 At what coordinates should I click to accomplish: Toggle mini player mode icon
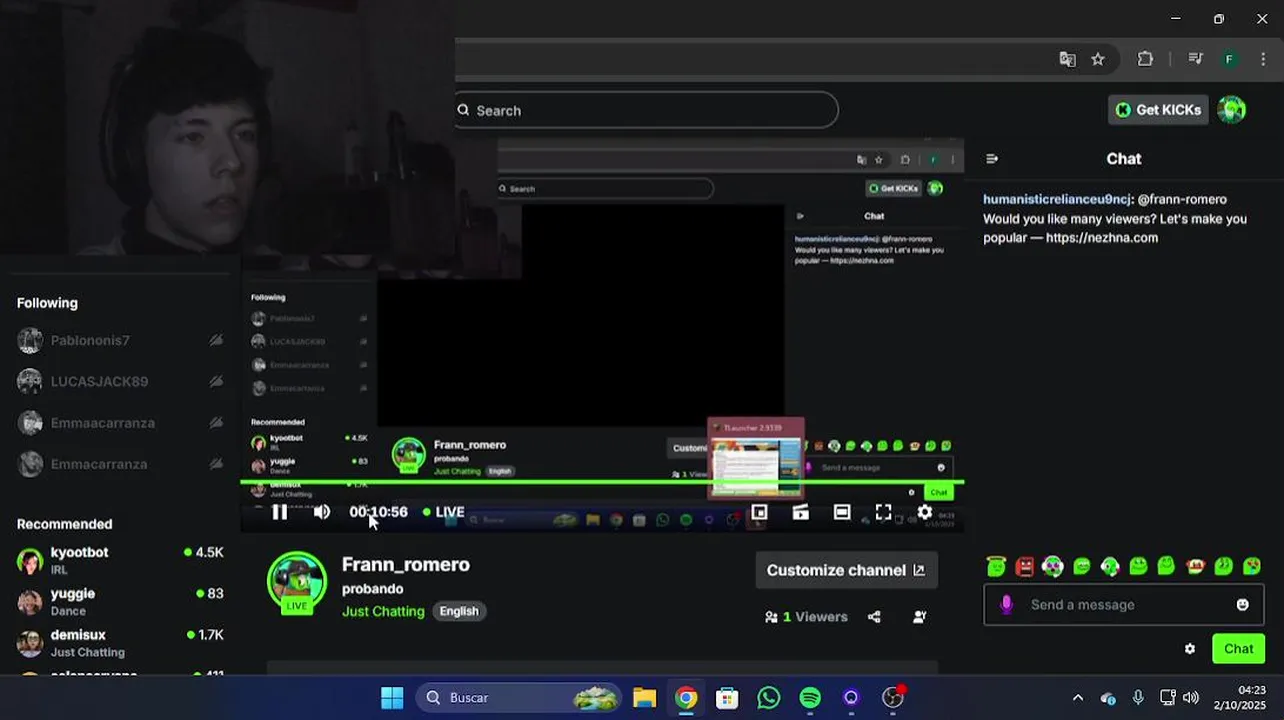759,512
